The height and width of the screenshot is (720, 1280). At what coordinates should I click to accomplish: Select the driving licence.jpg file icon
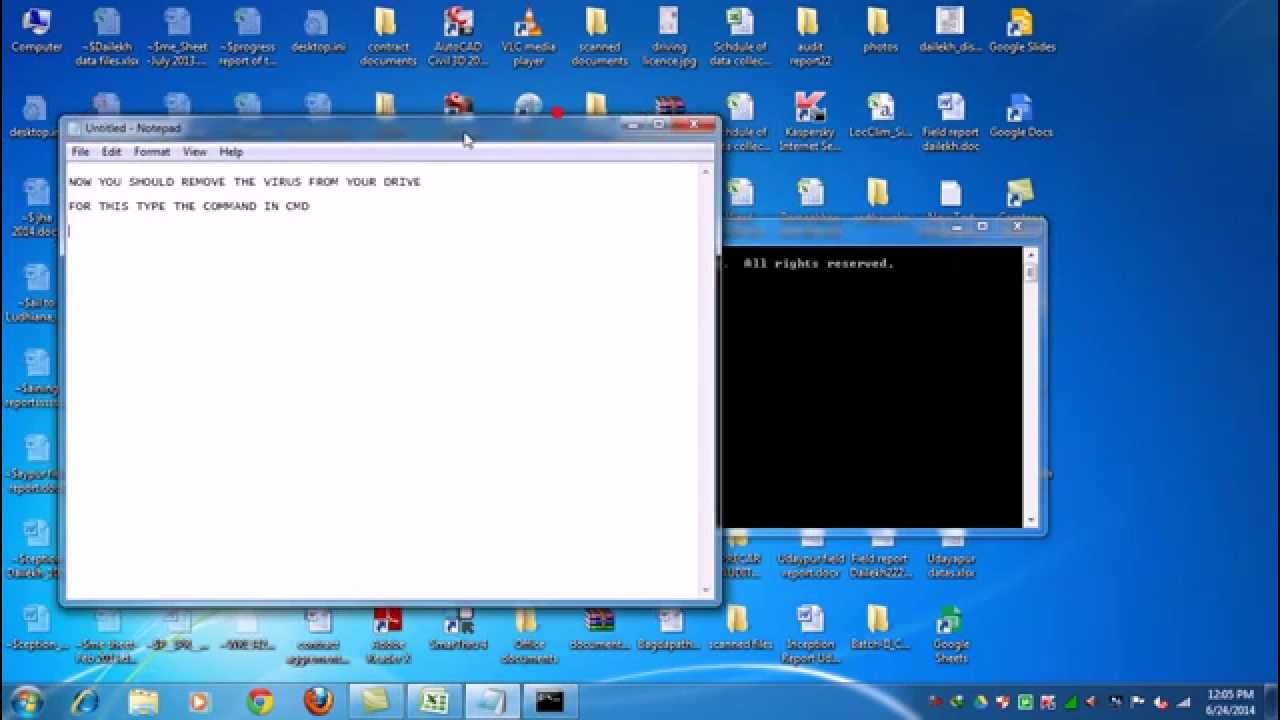[x=669, y=37]
